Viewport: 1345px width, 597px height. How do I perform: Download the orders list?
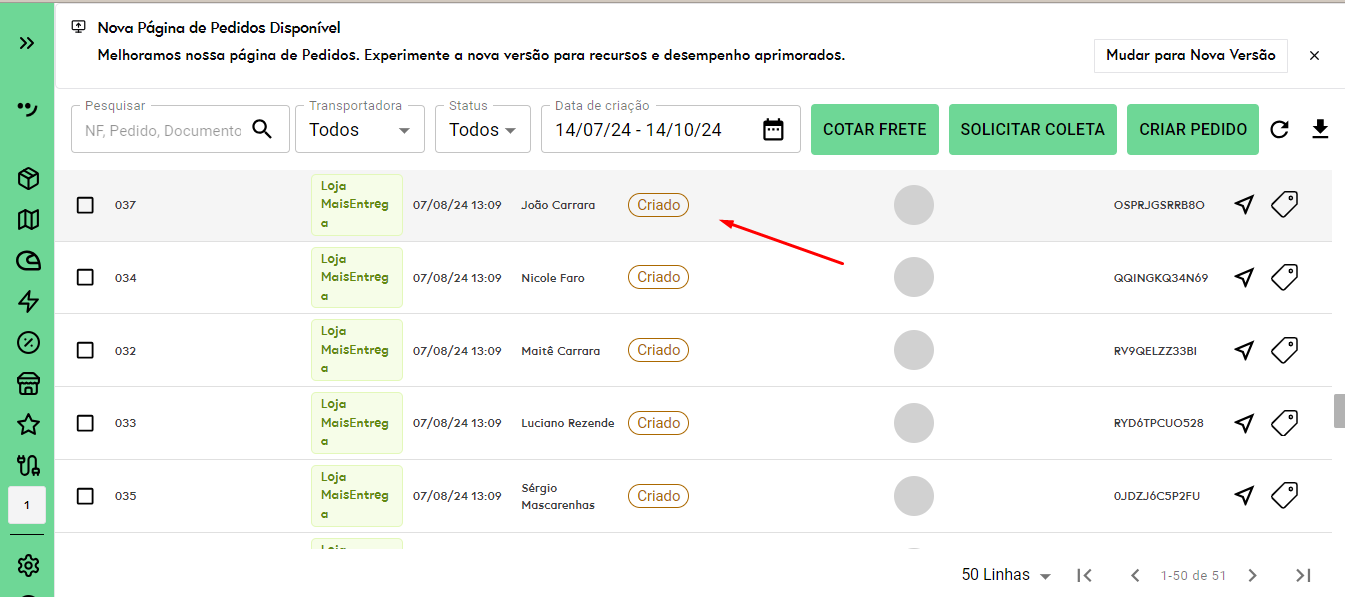pyautogui.click(x=1320, y=129)
